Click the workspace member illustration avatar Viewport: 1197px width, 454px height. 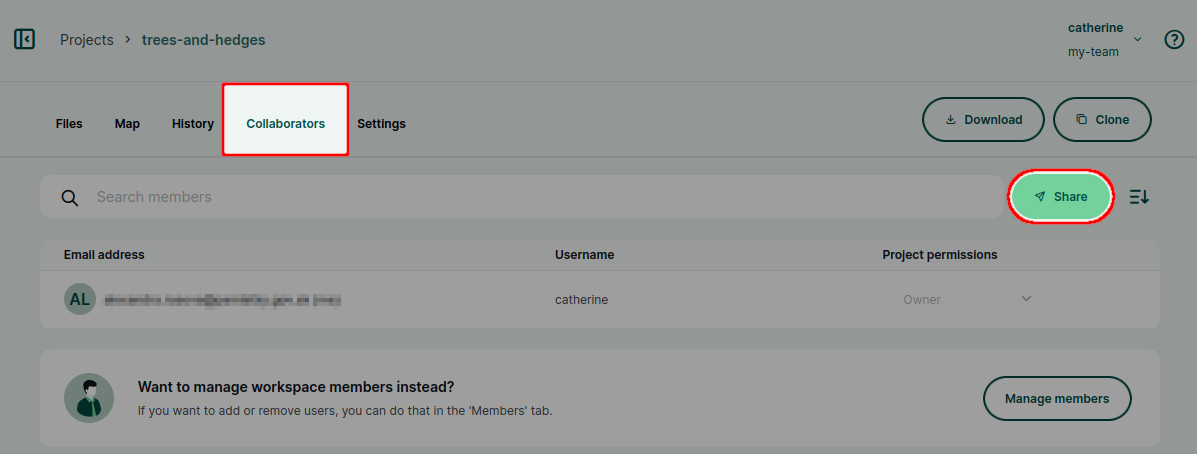[x=89, y=398]
